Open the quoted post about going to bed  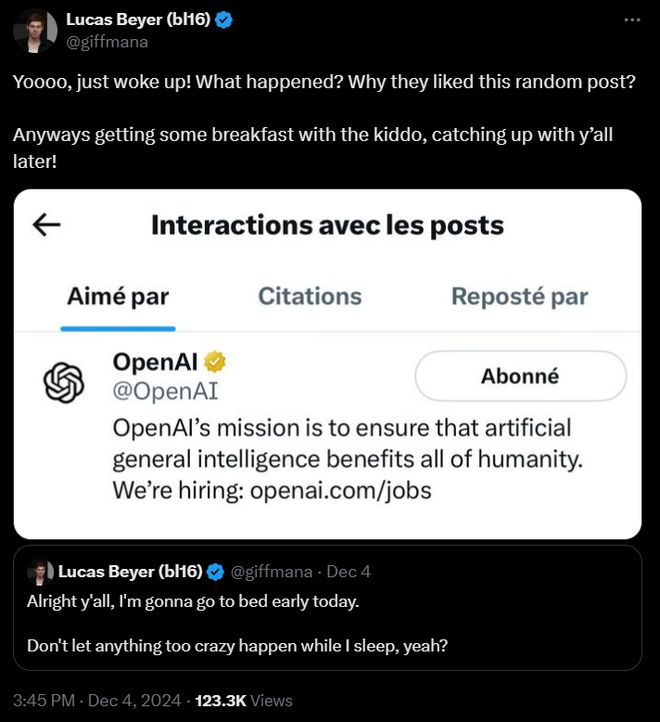tap(327, 624)
